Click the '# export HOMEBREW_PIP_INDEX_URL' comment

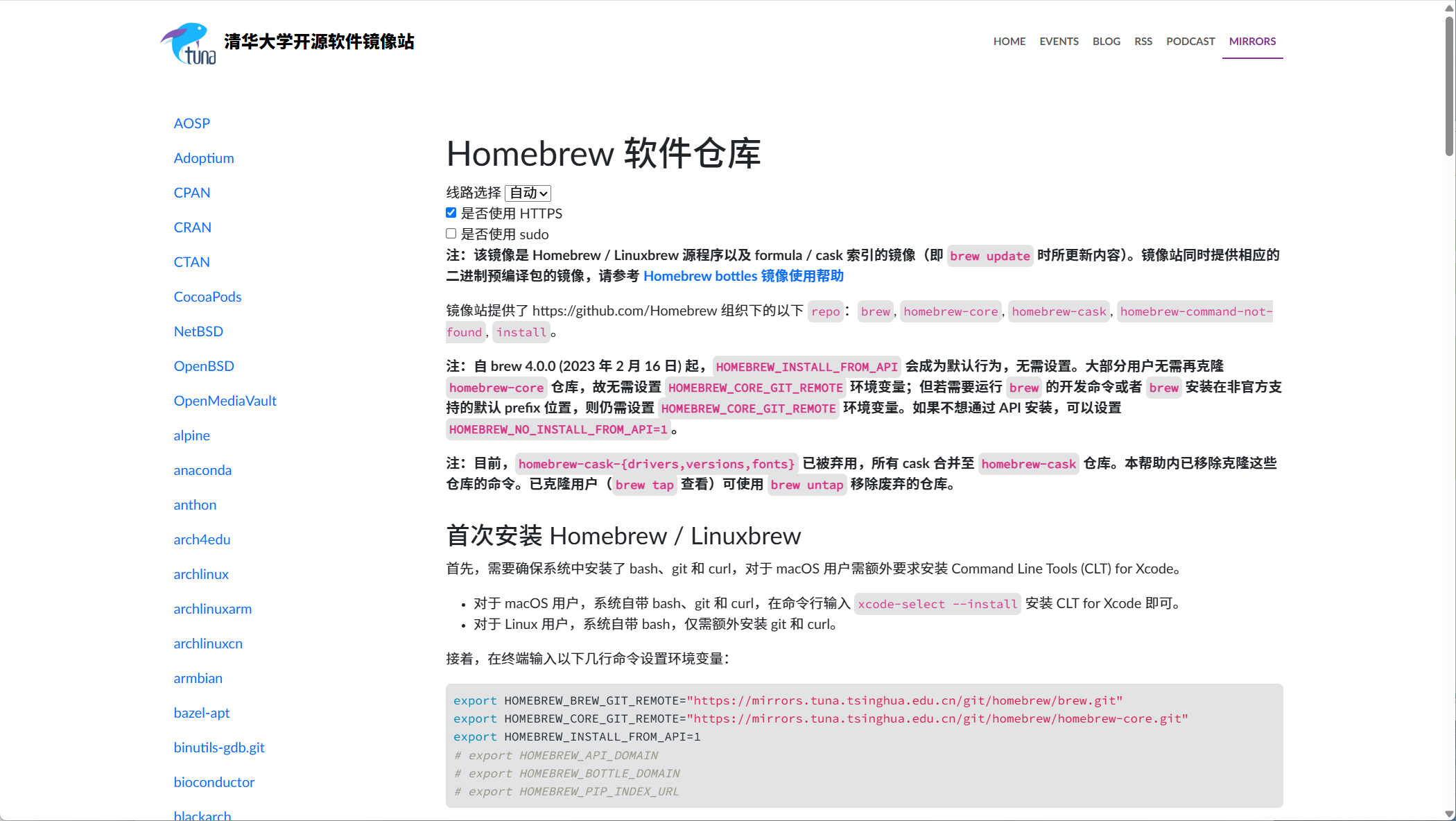(566, 791)
